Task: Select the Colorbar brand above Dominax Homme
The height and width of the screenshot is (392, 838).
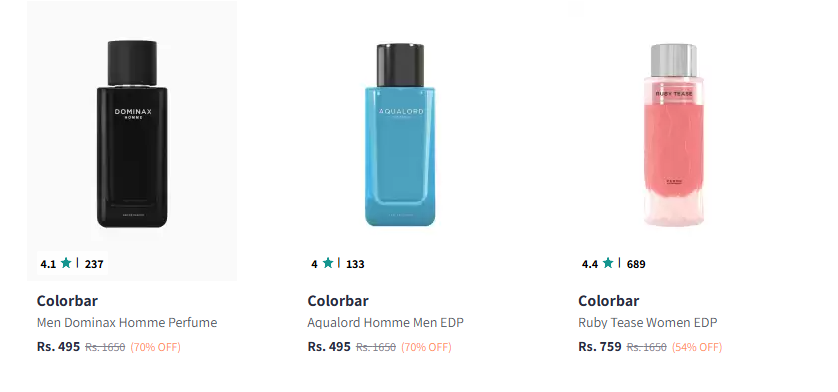Action: tap(67, 301)
